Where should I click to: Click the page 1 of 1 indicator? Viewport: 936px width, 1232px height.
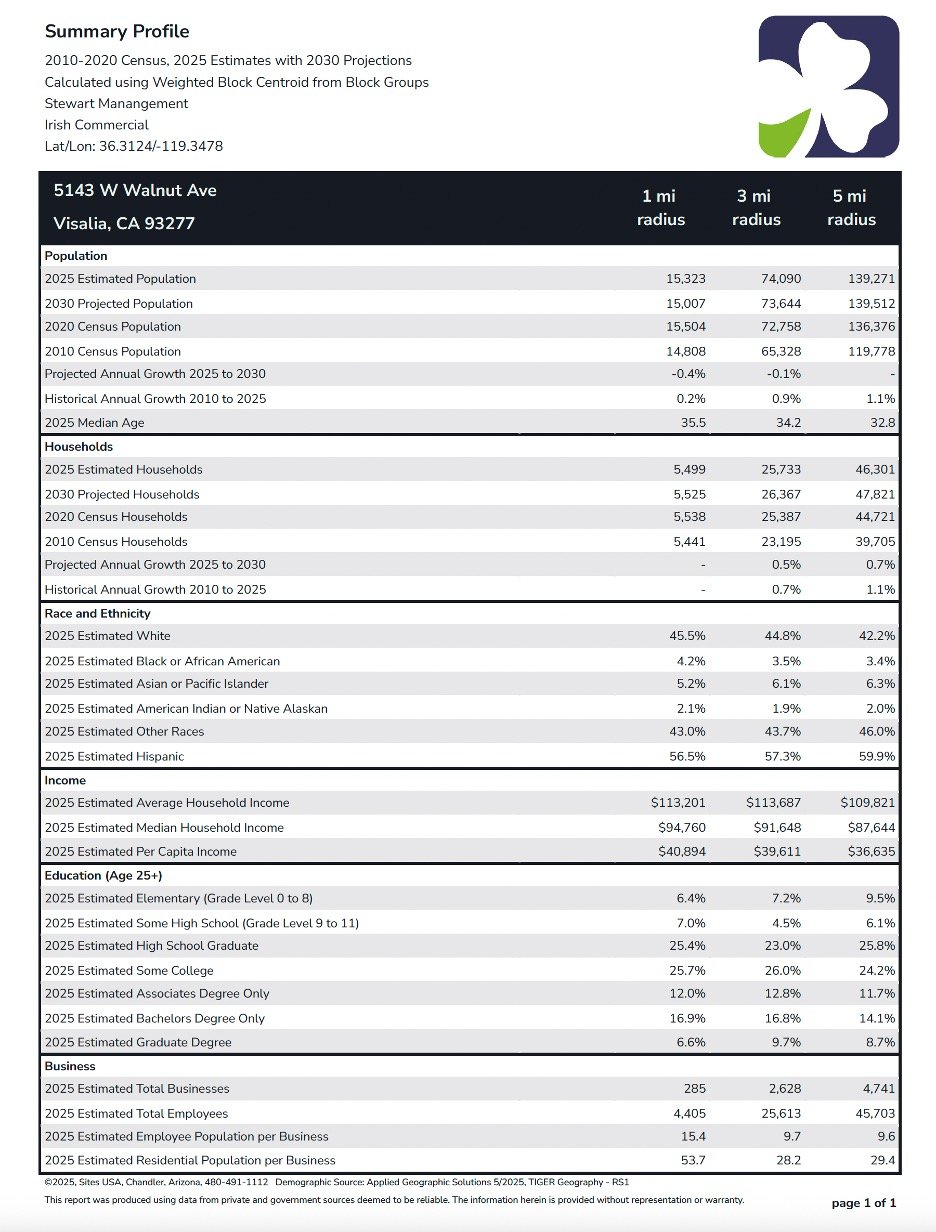click(x=864, y=1203)
